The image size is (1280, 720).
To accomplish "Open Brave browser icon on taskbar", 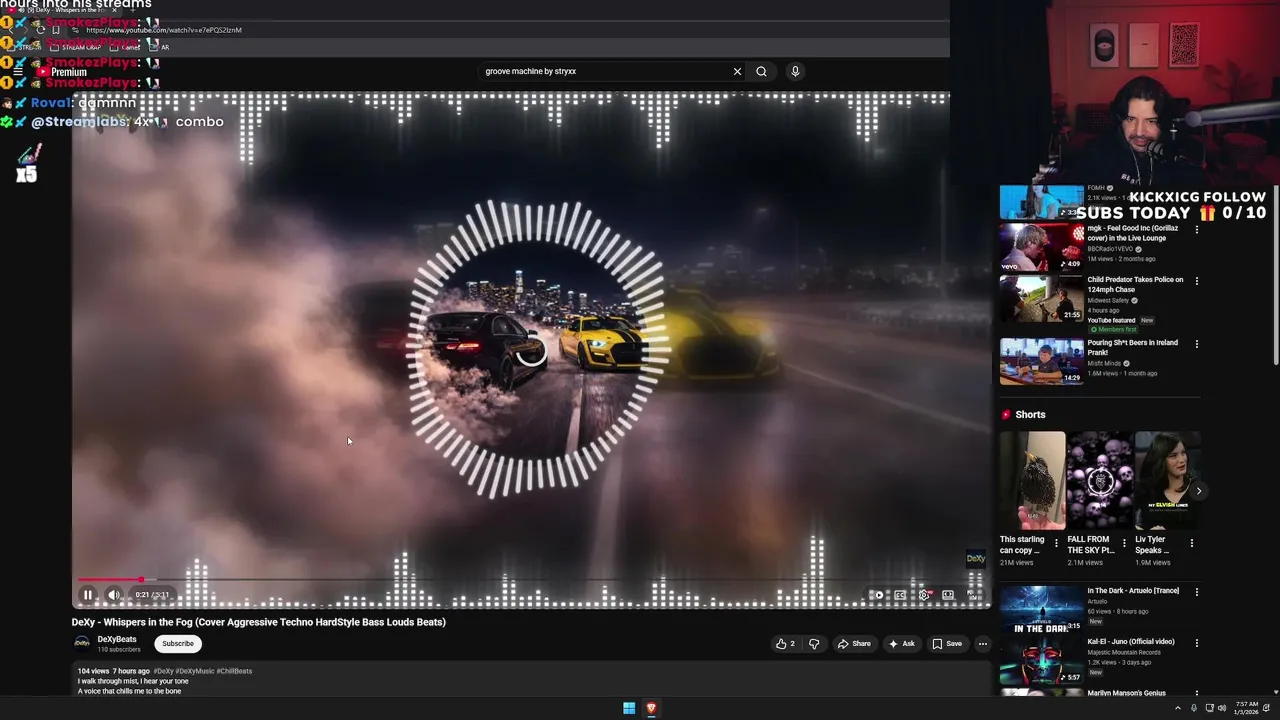I will 651,708.
